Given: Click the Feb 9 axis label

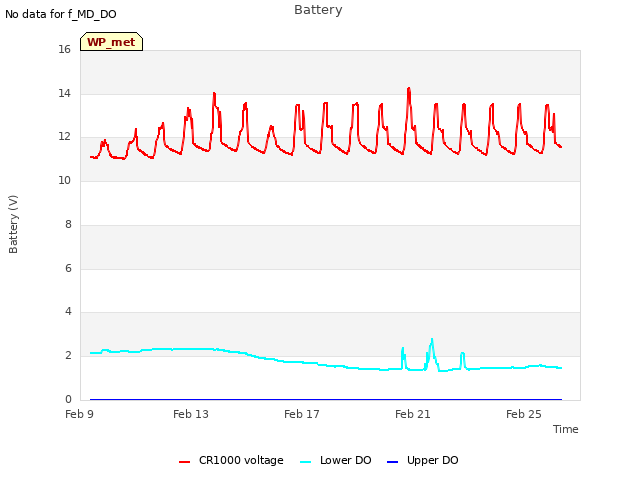Looking at the screenshot, I should click(79, 414).
